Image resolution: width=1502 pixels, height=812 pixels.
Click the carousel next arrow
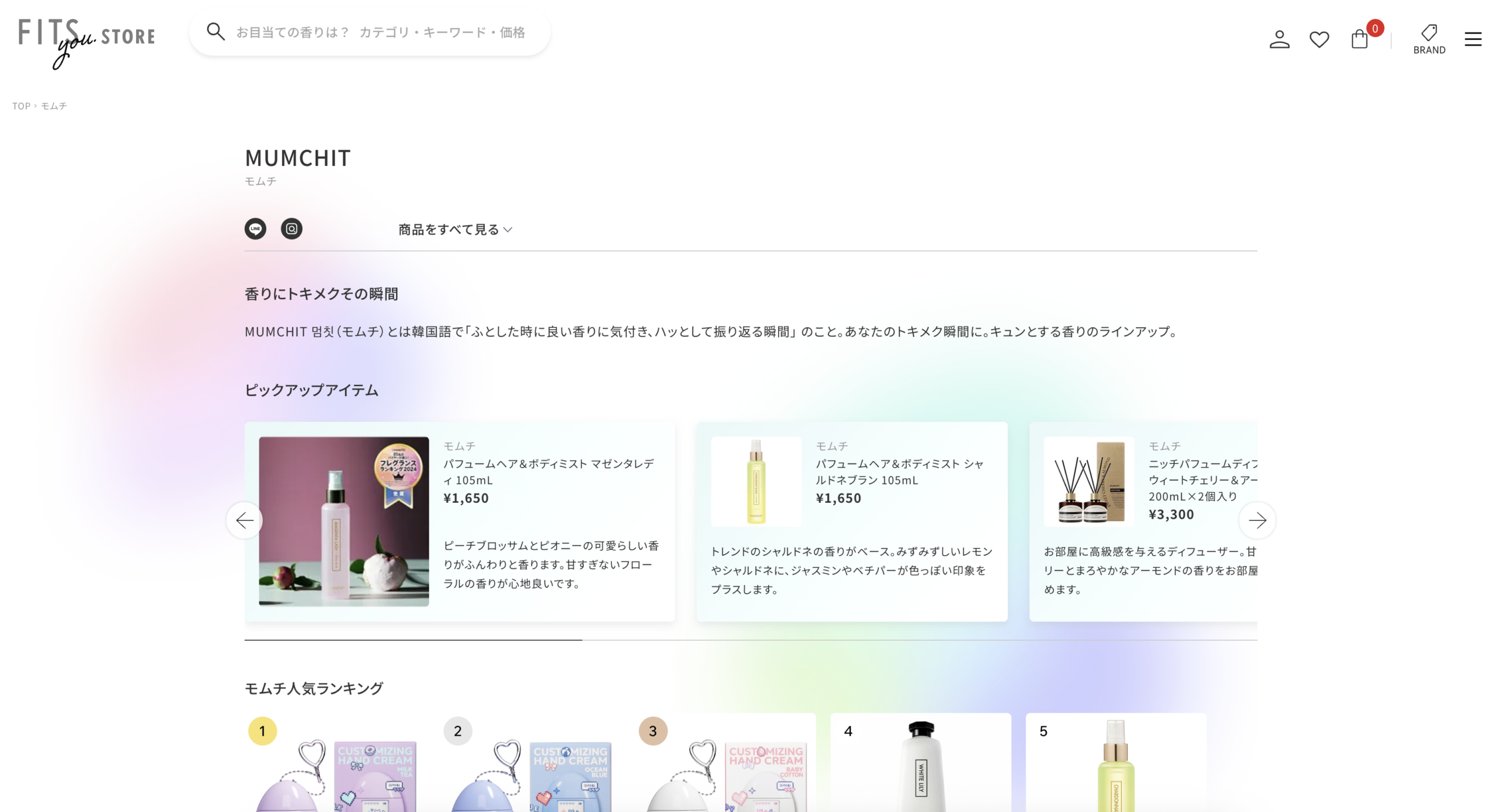coord(1257,520)
